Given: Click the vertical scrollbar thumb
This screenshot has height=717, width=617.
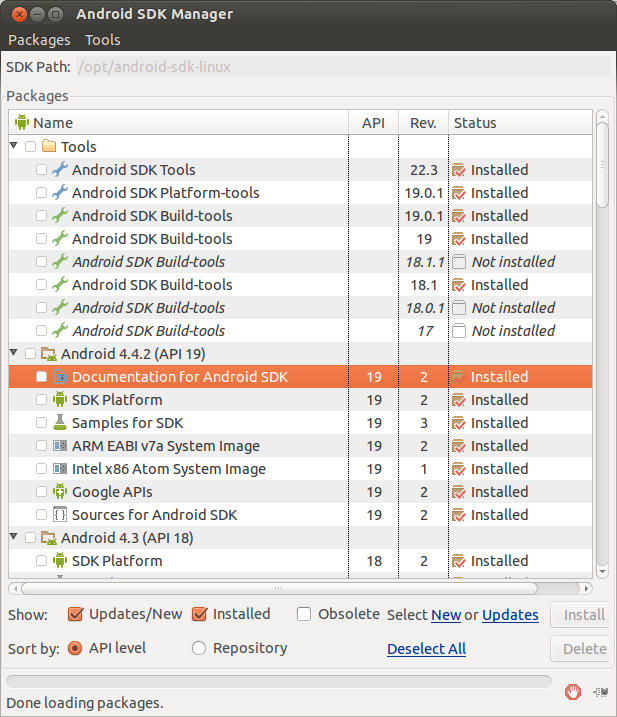Looking at the screenshot, I should pyautogui.click(x=602, y=165).
